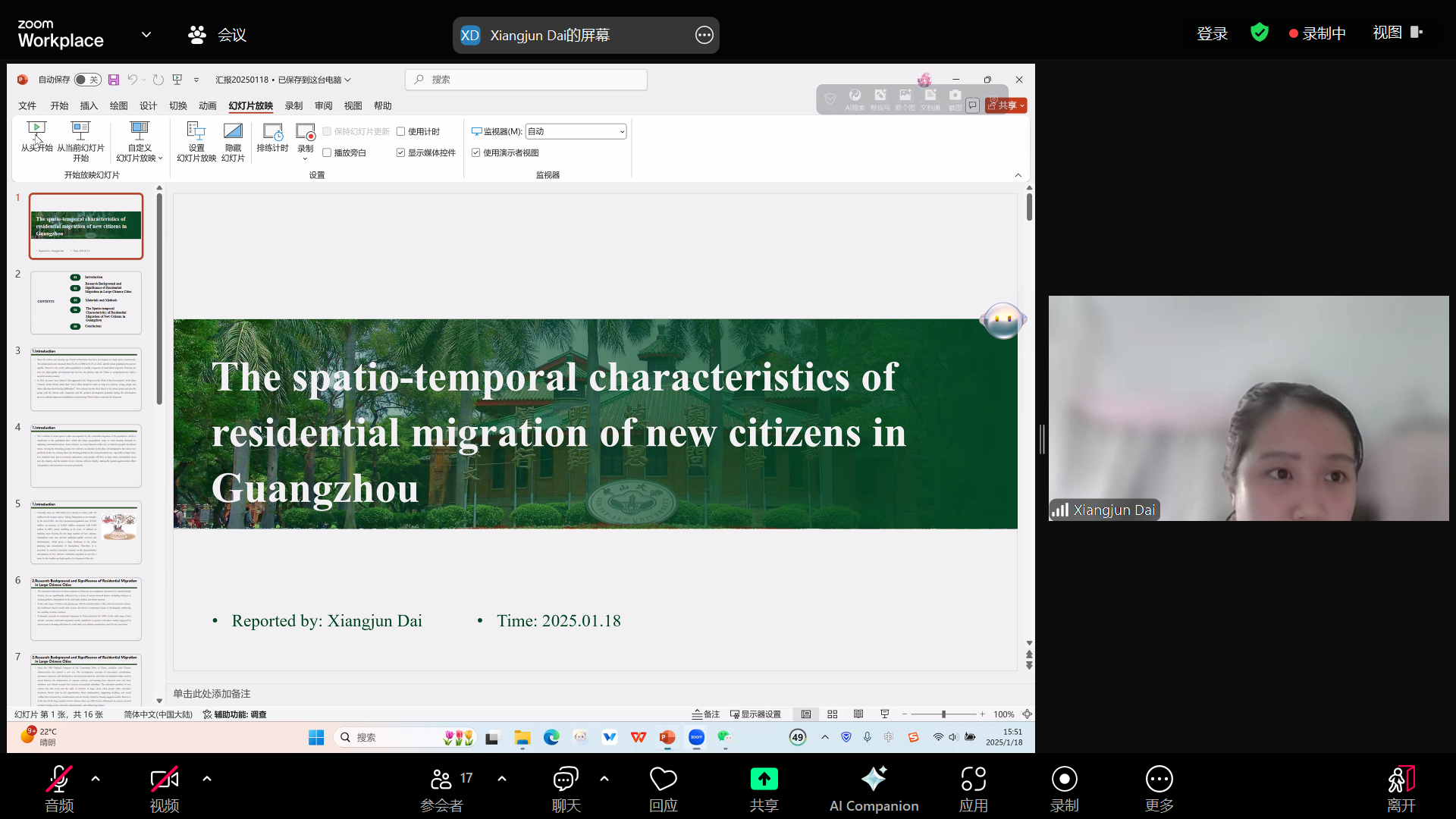
Task: Switch to Slide Sorter view in status bar
Action: [x=833, y=714]
